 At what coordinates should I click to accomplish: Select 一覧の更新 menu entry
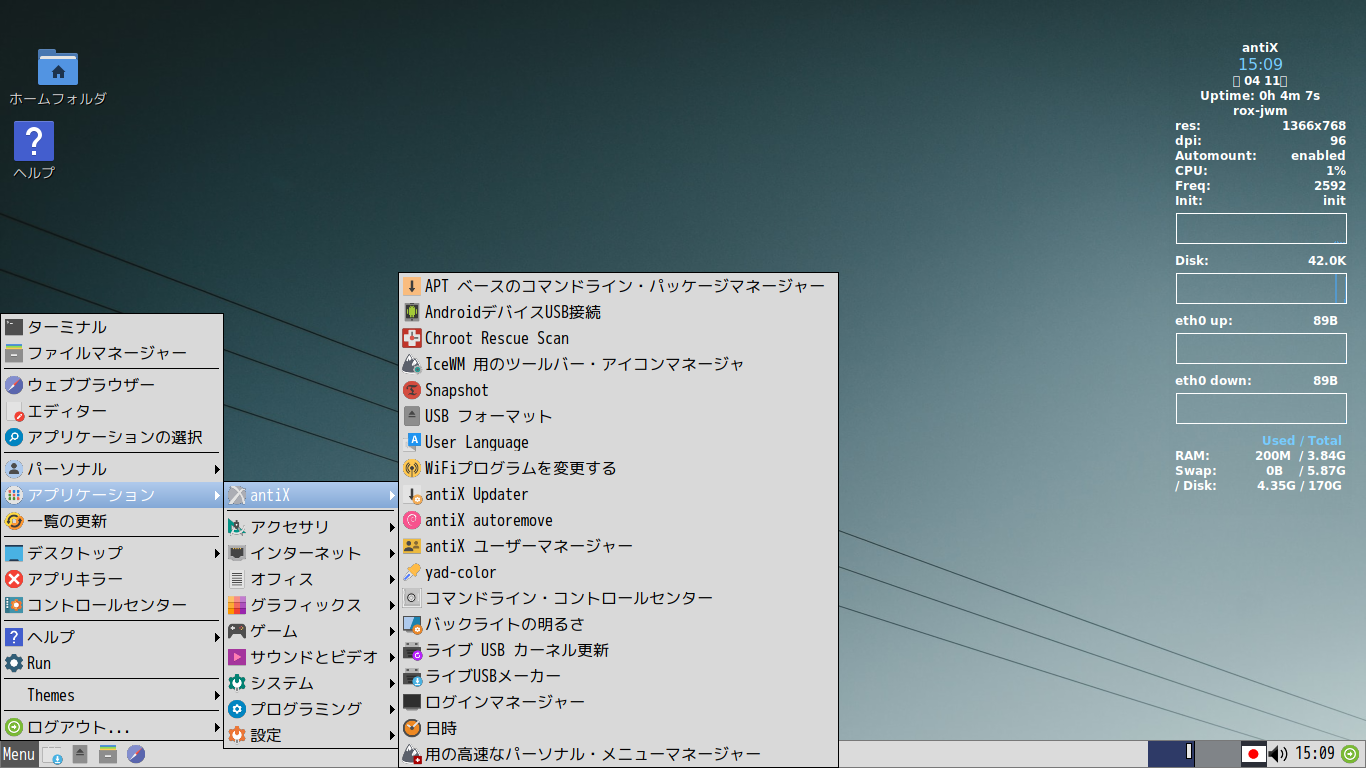point(112,521)
